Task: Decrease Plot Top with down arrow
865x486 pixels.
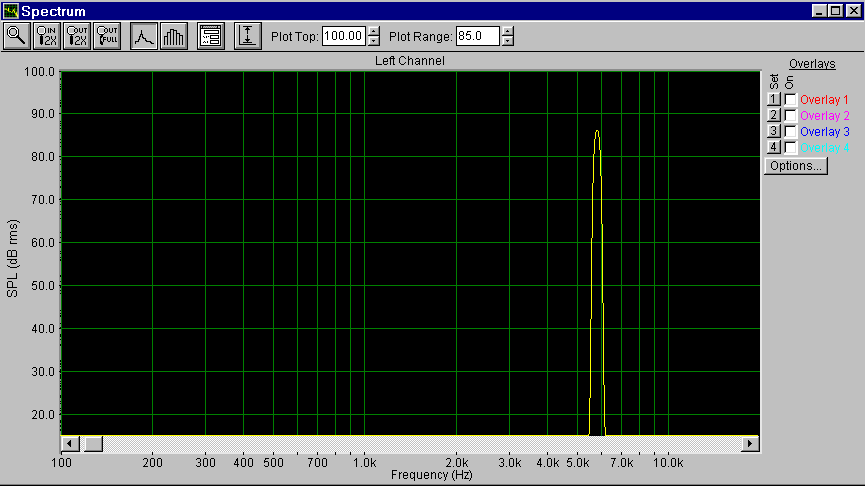Action: [x=373, y=41]
